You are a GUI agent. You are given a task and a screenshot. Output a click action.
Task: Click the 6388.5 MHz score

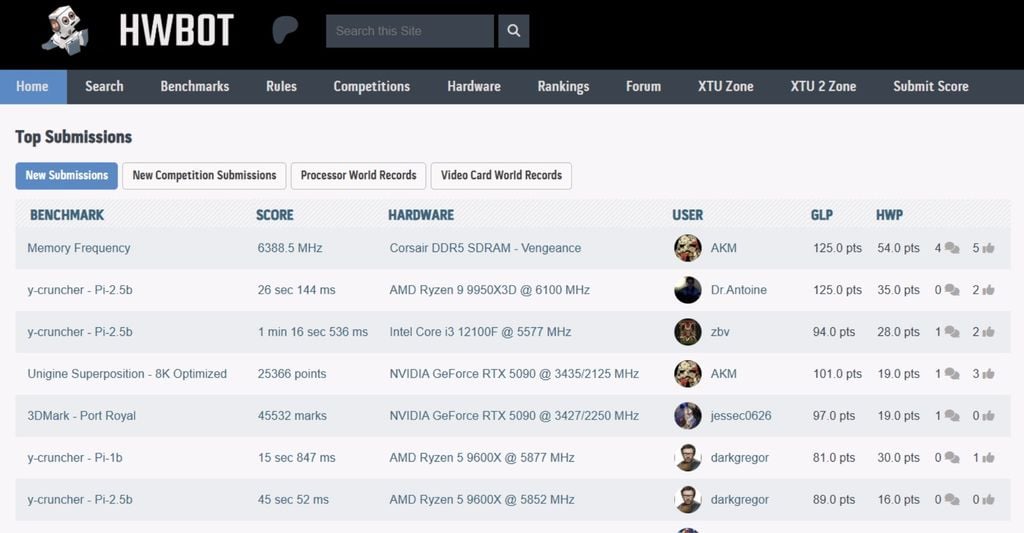pyautogui.click(x=290, y=248)
